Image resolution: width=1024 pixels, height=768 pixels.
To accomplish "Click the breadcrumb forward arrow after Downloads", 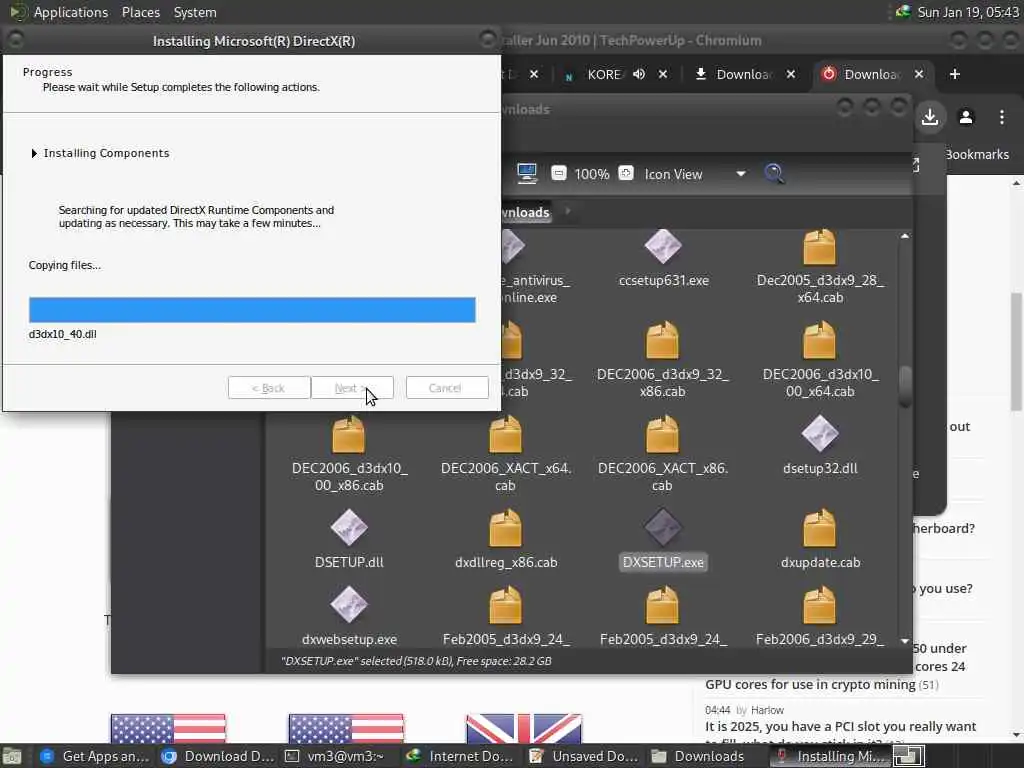I will tap(568, 211).
